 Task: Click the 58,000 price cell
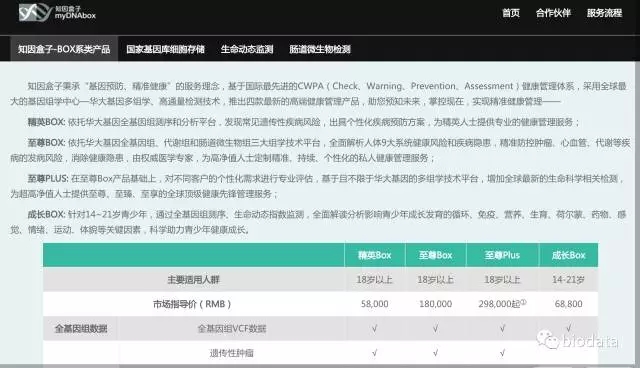pyautogui.click(x=375, y=304)
